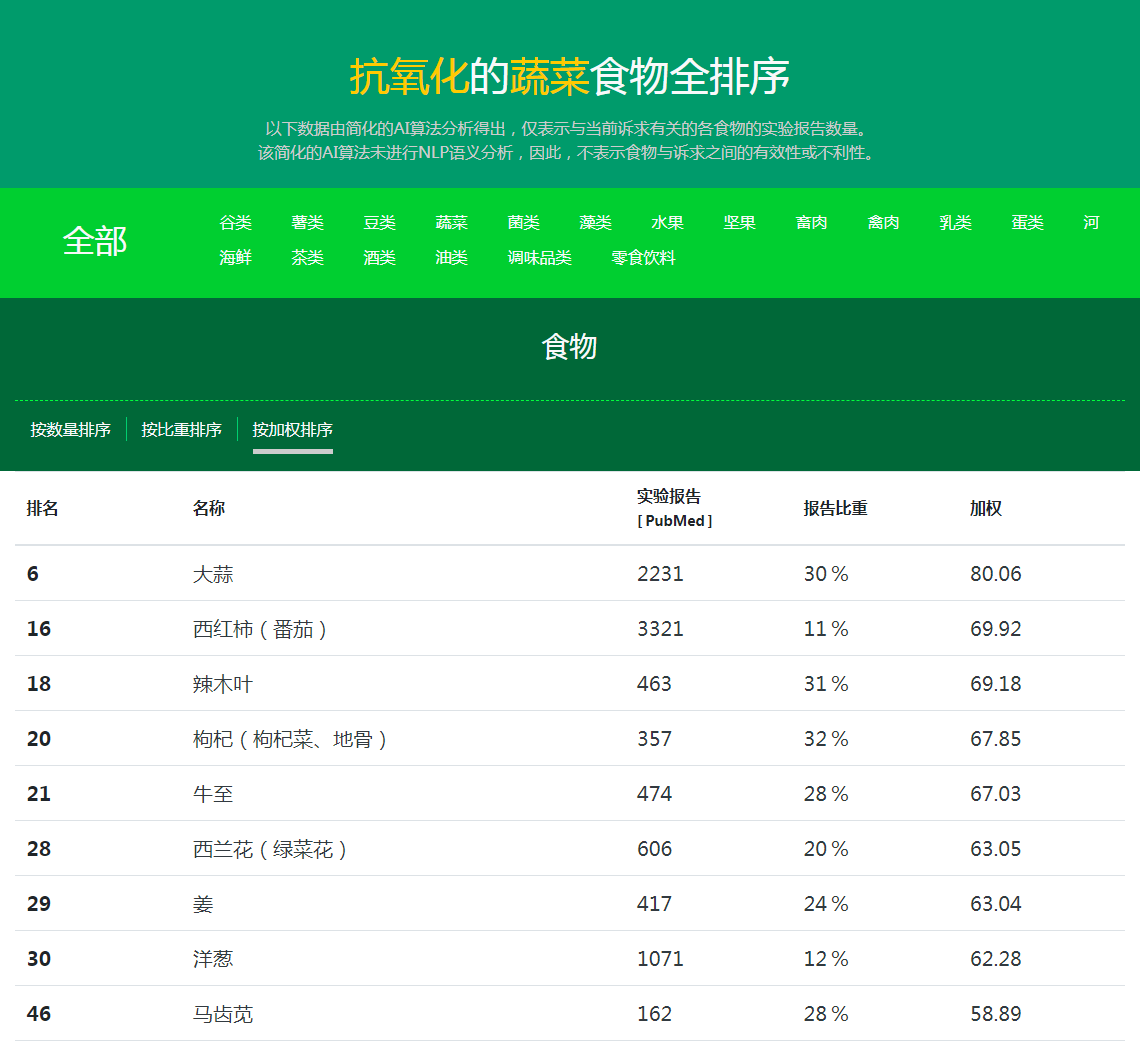This screenshot has width=1140, height=1041.
Task: Open the 坚果 category
Action: click(x=739, y=223)
